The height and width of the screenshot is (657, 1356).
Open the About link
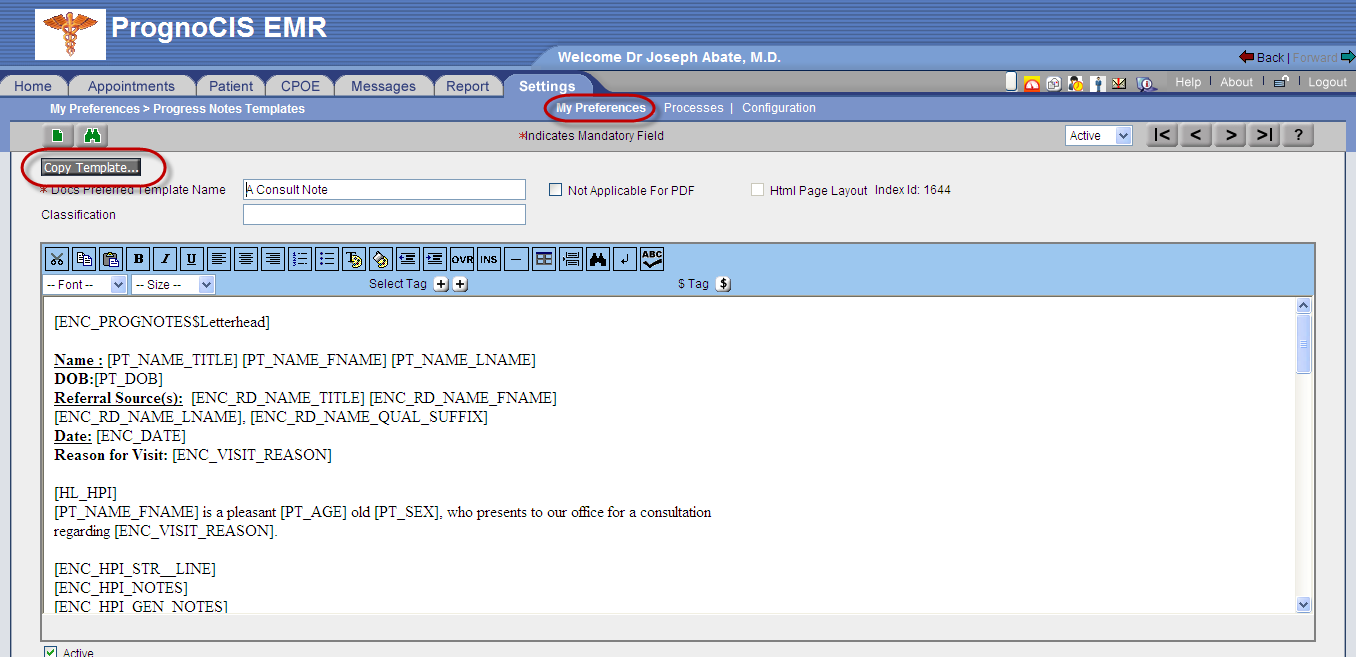click(1236, 82)
